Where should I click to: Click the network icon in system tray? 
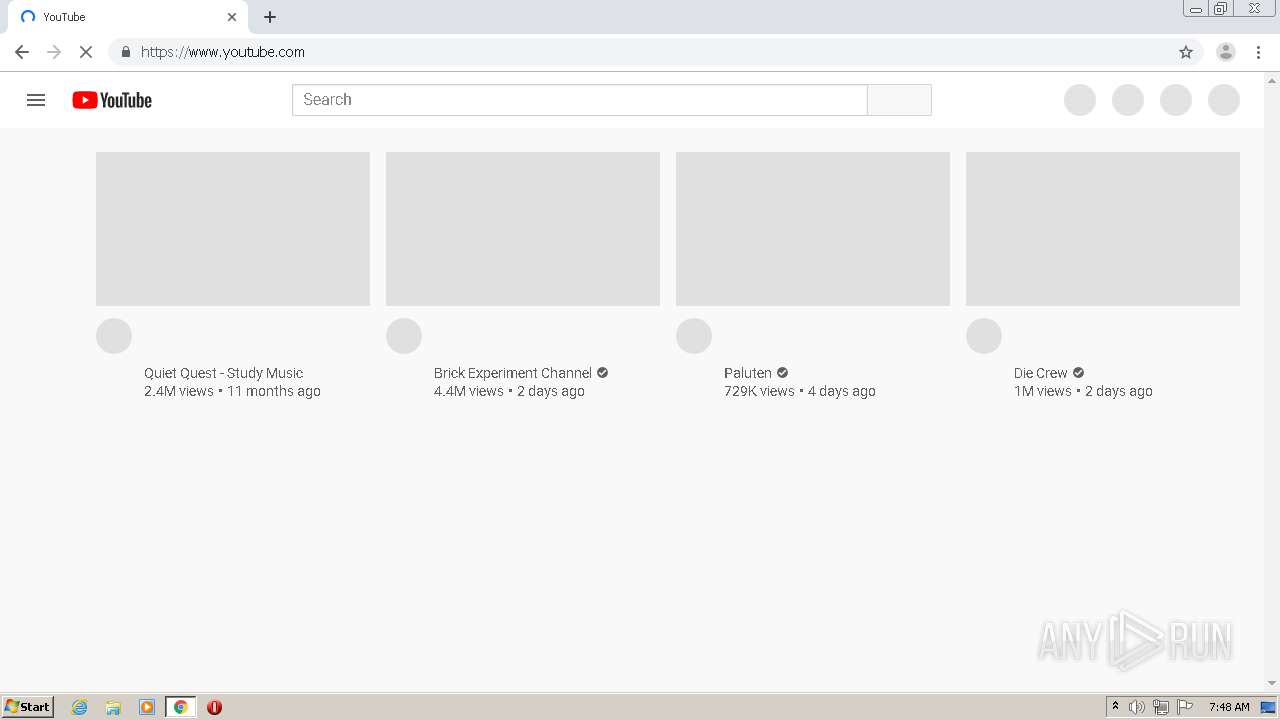pyautogui.click(x=1161, y=707)
